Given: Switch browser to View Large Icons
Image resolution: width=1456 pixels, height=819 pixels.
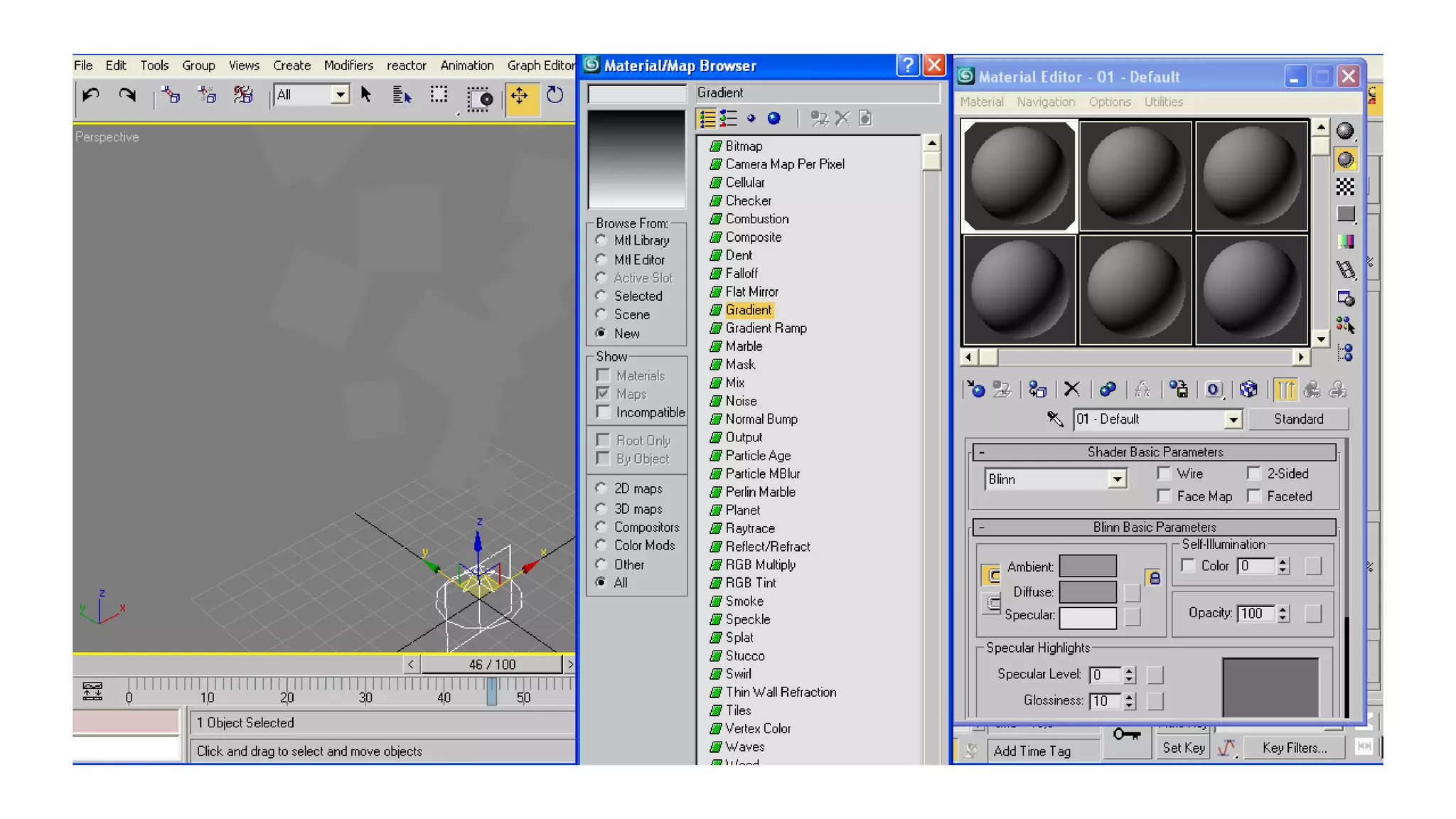Looking at the screenshot, I should point(774,119).
